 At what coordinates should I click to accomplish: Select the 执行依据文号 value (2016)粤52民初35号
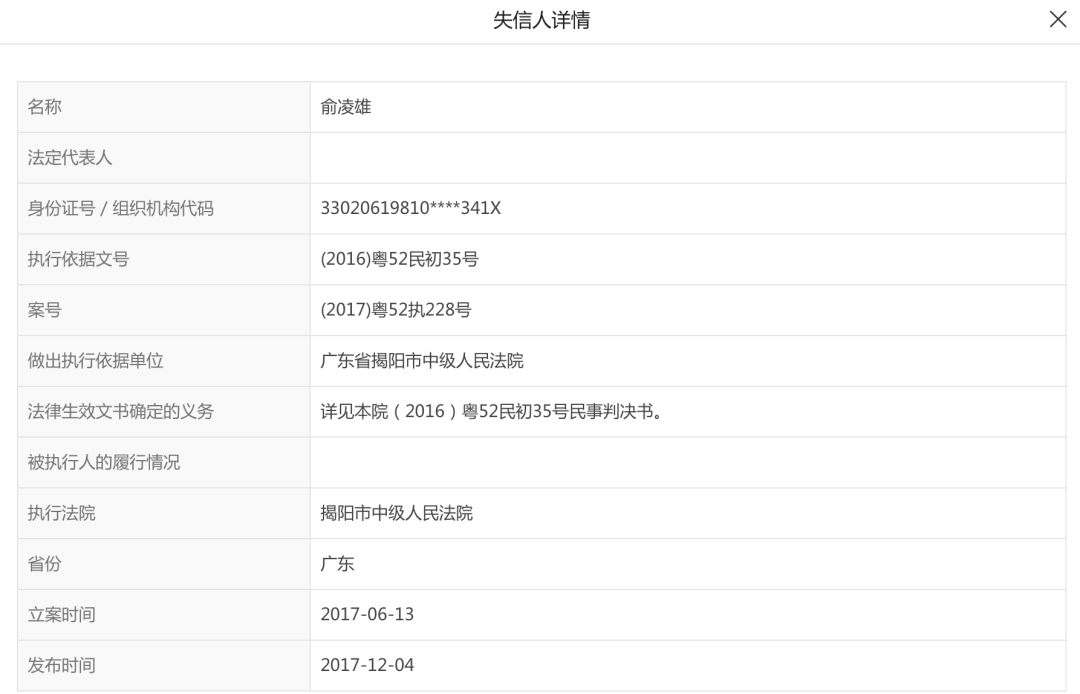point(396,259)
